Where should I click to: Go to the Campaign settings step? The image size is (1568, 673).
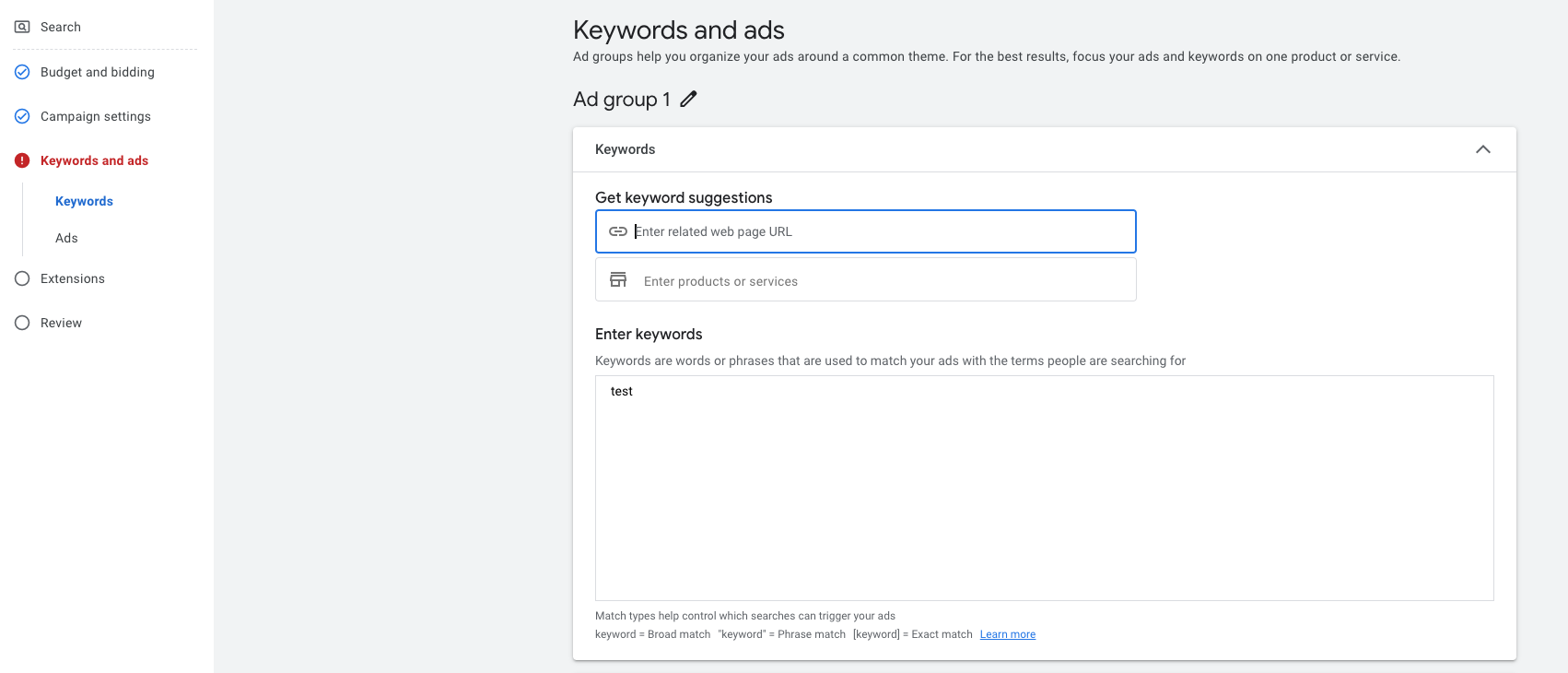96,116
